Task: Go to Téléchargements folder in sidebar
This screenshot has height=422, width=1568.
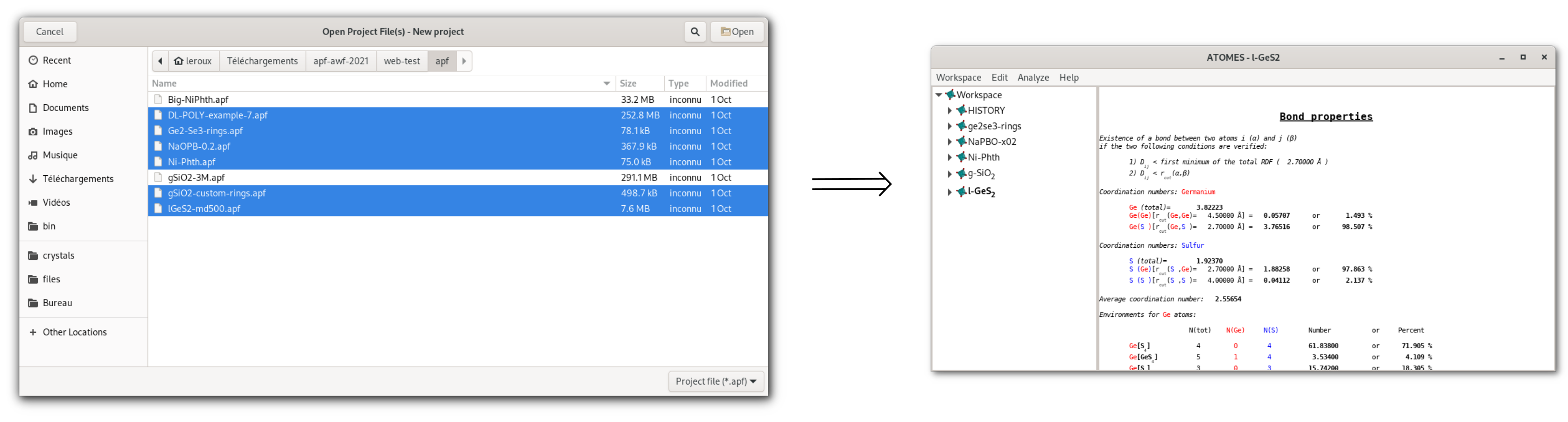Action: [x=78, y=179]
